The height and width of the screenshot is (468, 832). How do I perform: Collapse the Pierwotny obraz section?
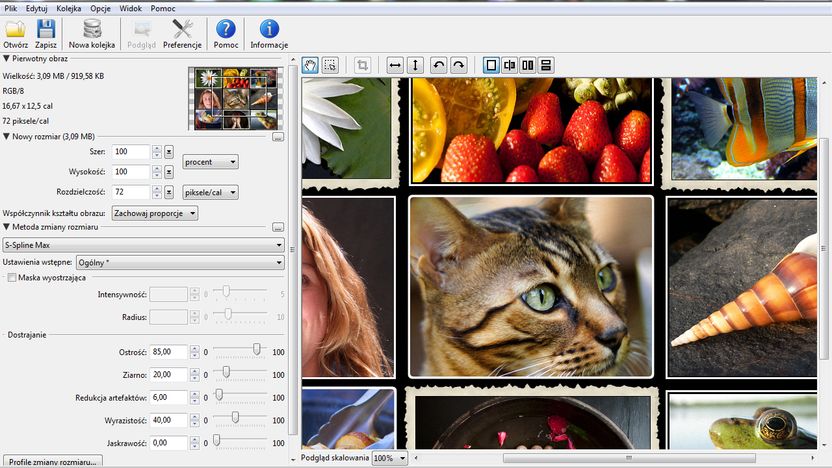[6, 59]
